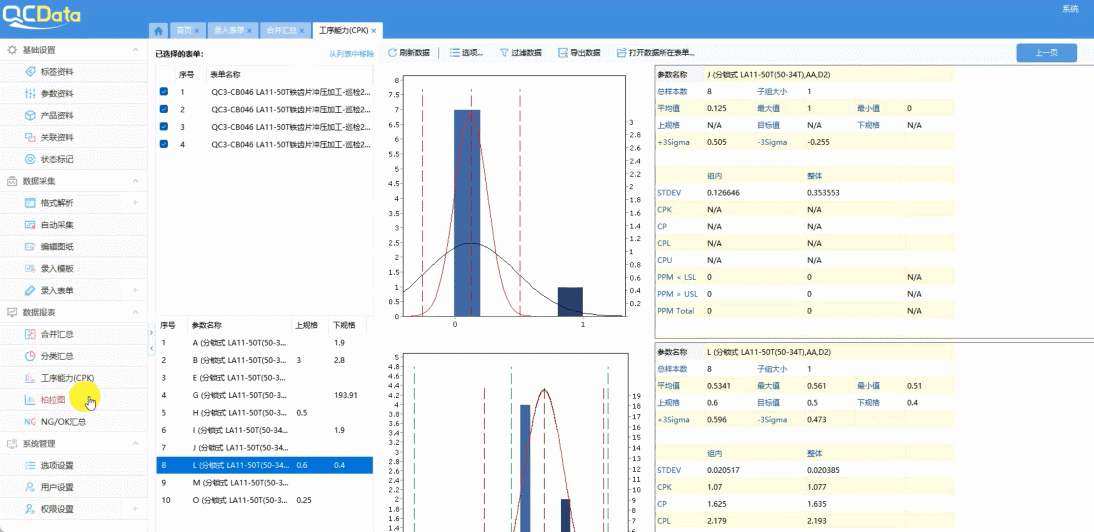This screenshot has width=1094, height=532.
Task: Uncheck the checkbox for form row 1
Action: click(164, 92)
